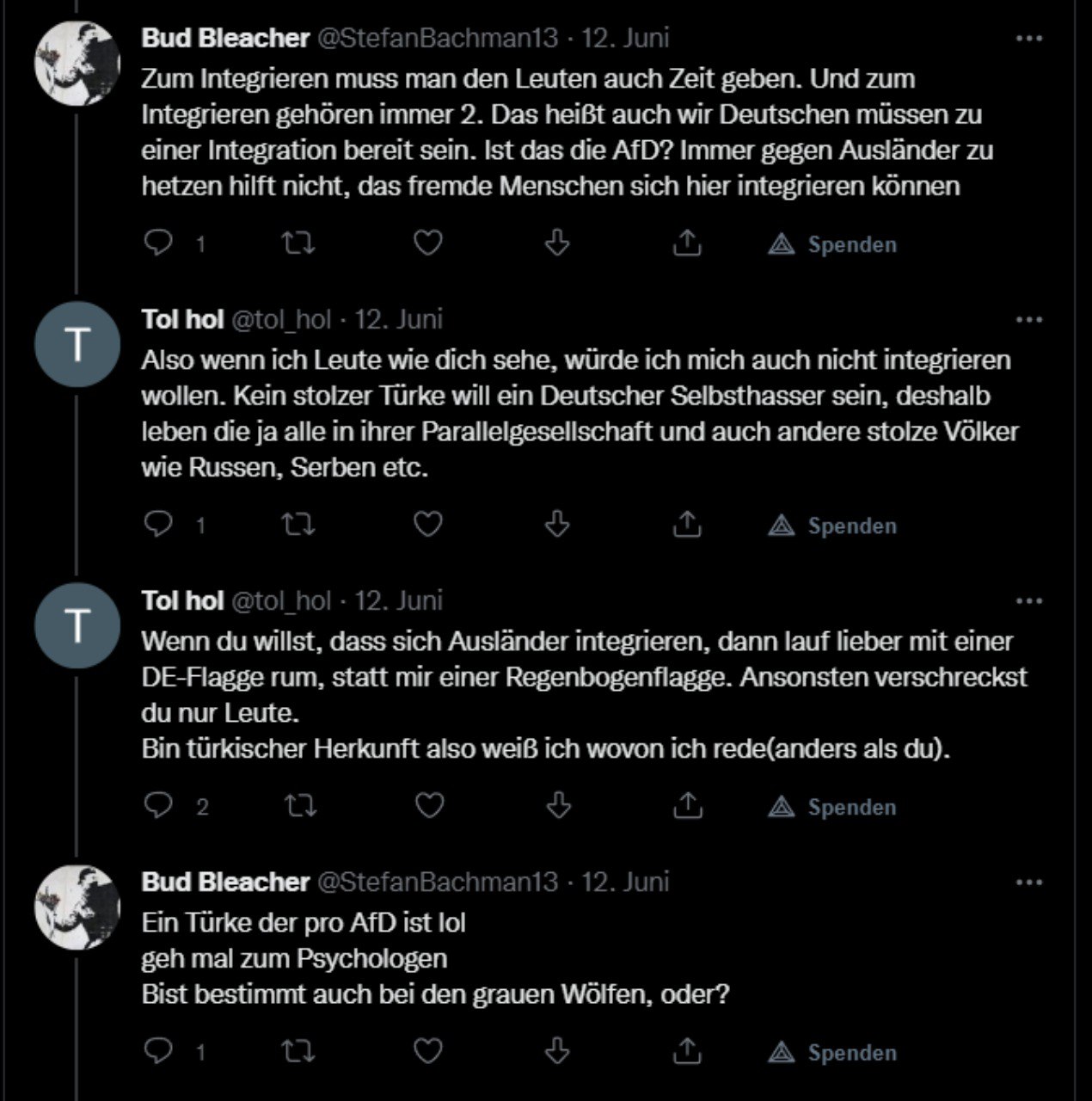Click Bud Bleacher's avatar on the last tweet
The height and width of the screenshot is (1101, 1092).
pyautogui.click(x=77, y=907)
